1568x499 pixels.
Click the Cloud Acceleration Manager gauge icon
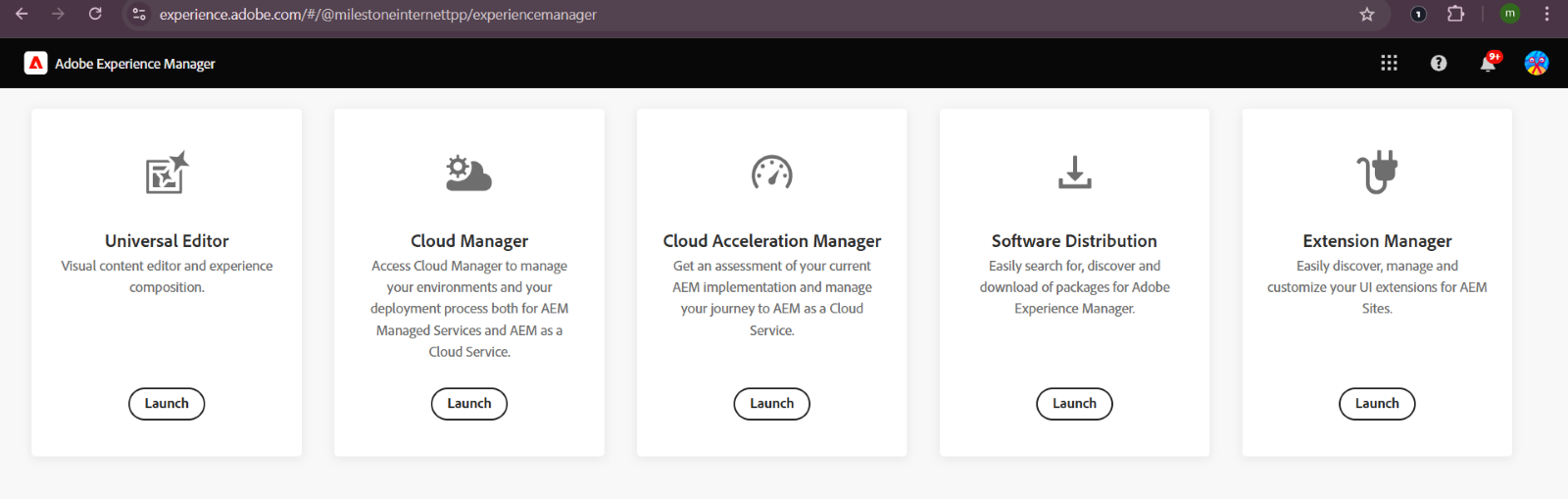point(772,173)
